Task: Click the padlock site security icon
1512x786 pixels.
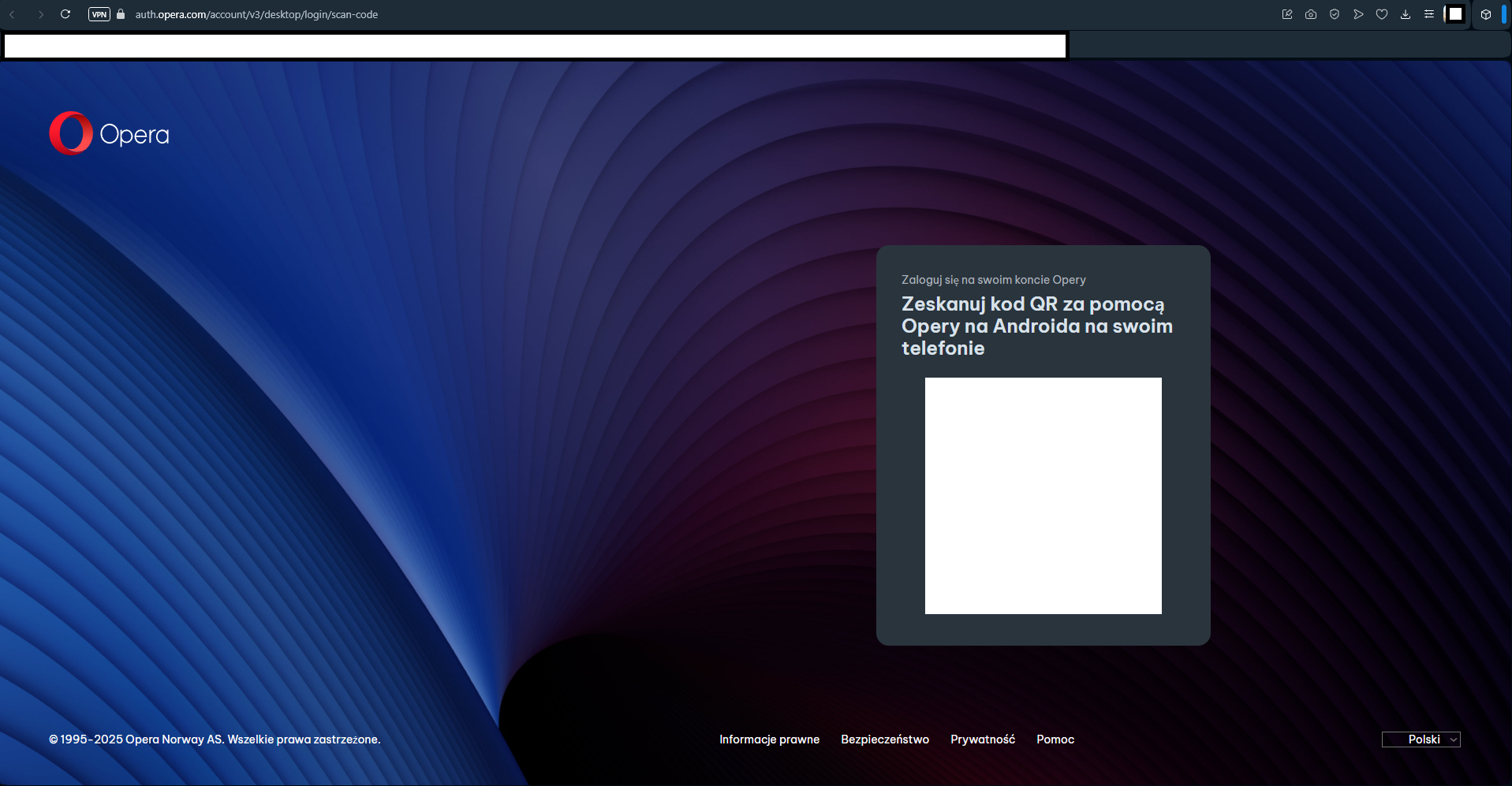Action: pyautogui.click(x=121, y=14)
